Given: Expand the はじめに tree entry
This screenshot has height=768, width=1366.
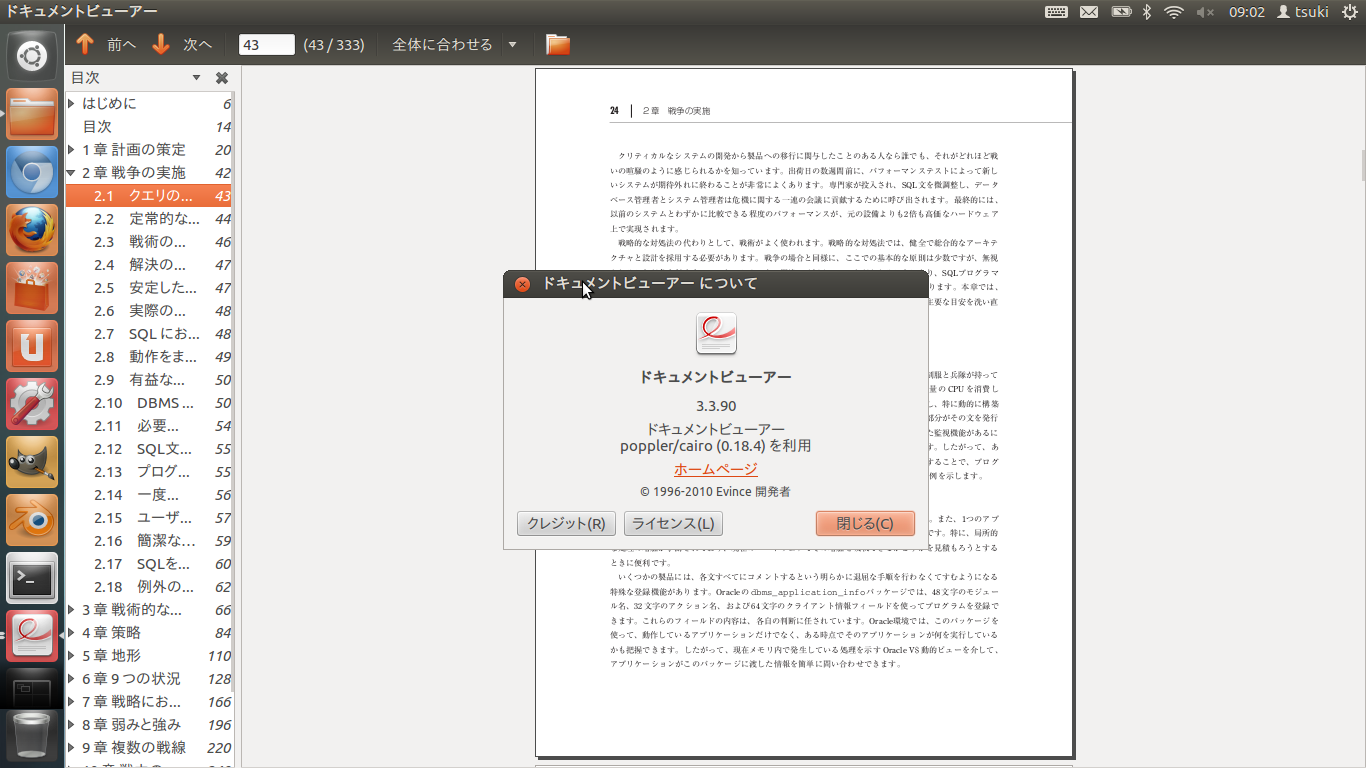Looking at the screenshot, I should pyautogui.click(x=72, y=104).
